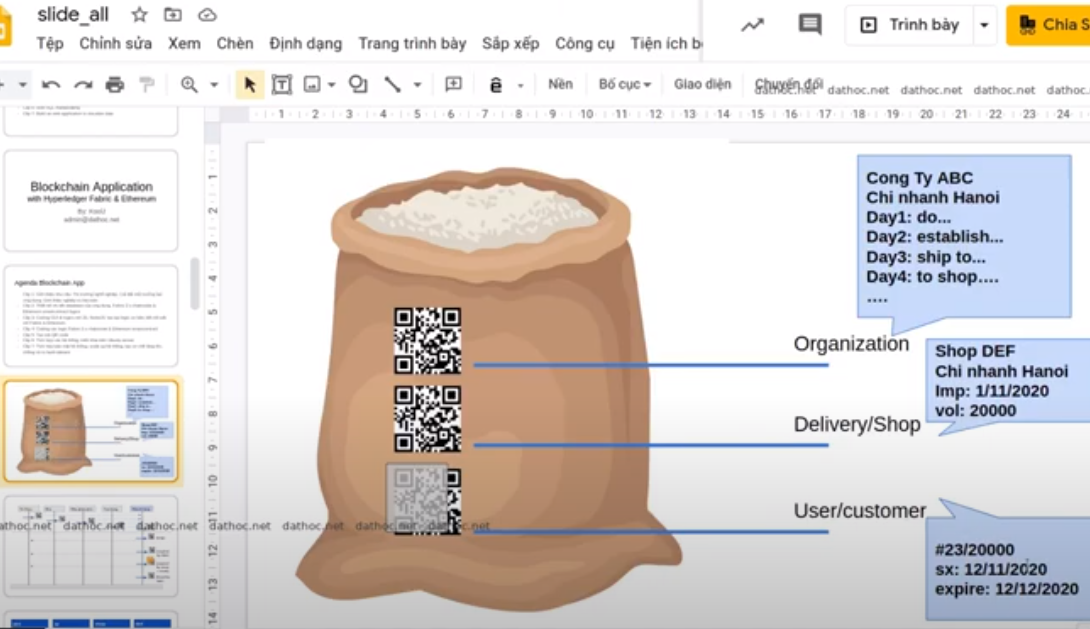Select the sequence diagram slide thumbnail
The width and height of the screenshot is (1090, 629).
[x=91, y=546]
